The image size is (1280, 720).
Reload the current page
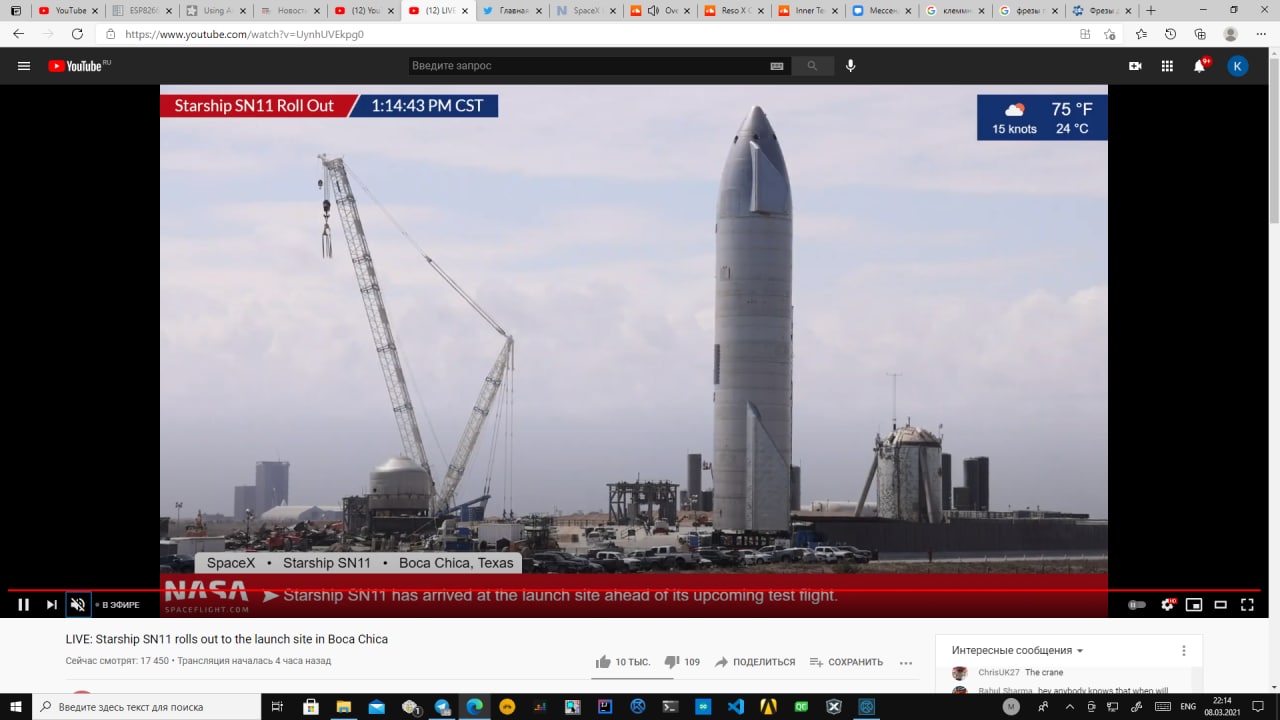click(77, 34)
